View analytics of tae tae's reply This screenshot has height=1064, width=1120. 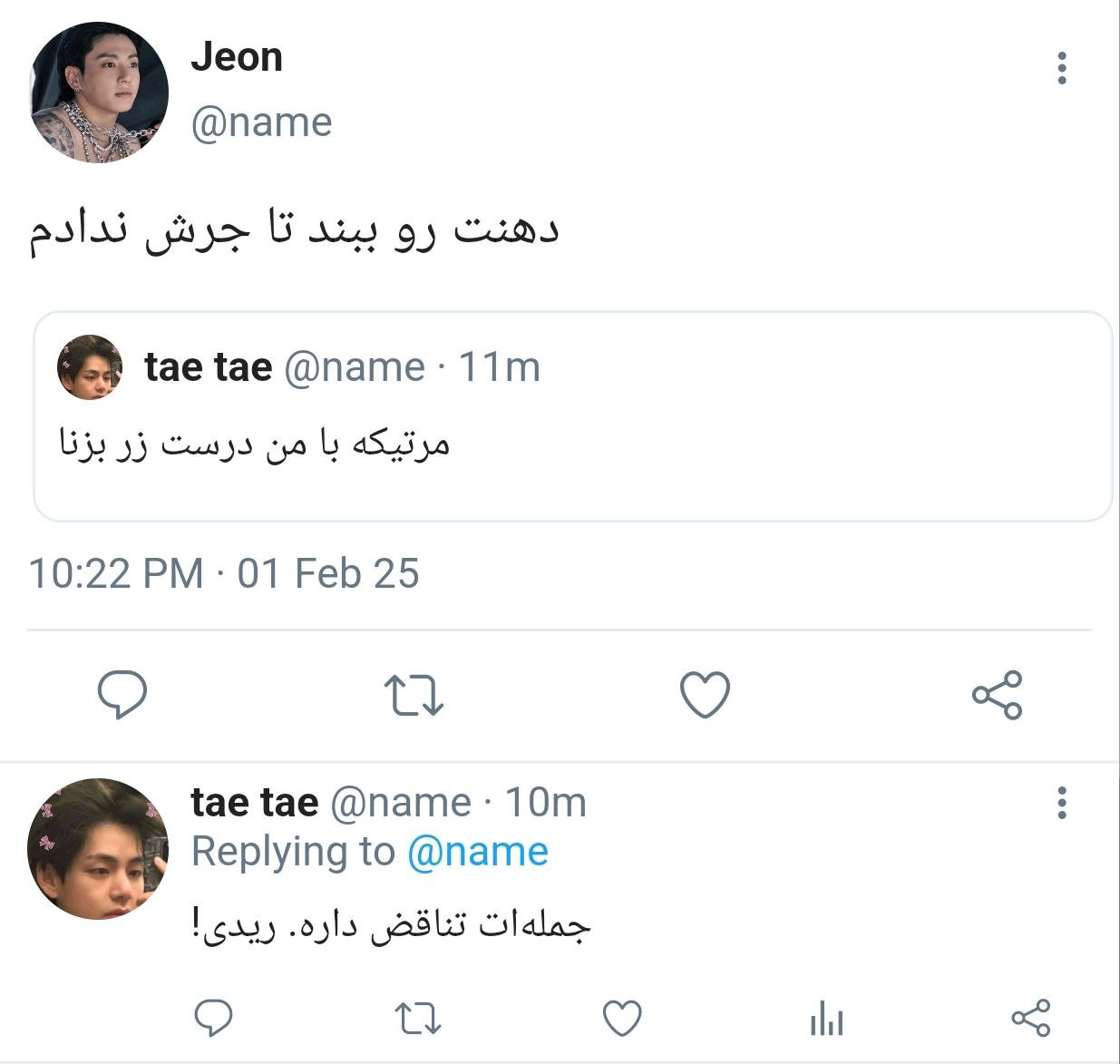826,1018
